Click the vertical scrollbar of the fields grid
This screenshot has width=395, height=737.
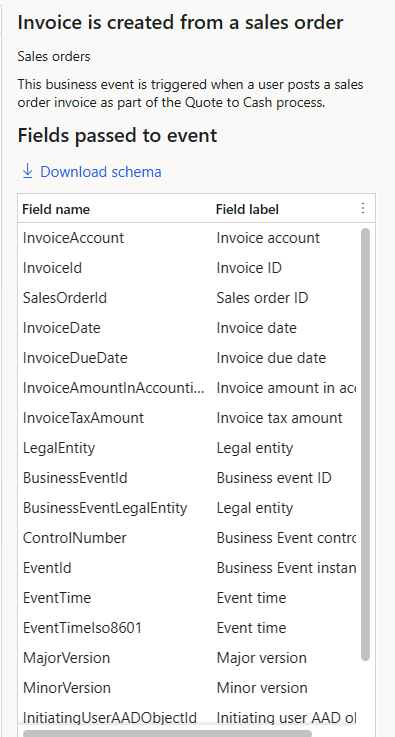365,444
